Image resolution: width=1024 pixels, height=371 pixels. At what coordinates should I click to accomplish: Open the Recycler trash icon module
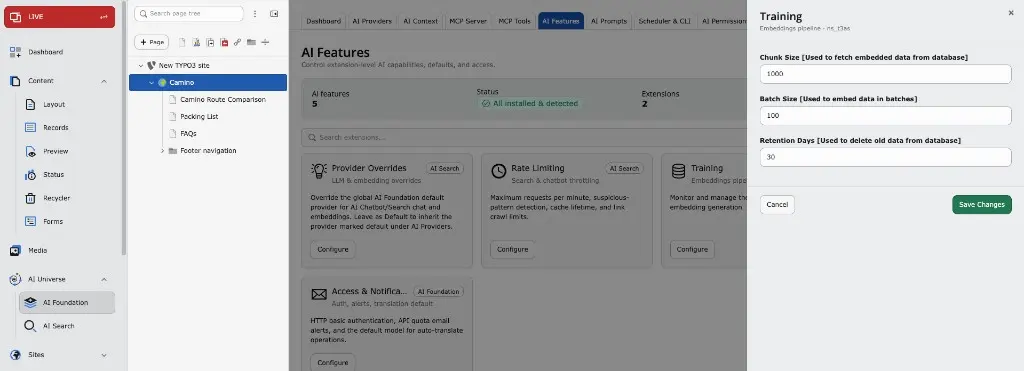click(30, 198)
